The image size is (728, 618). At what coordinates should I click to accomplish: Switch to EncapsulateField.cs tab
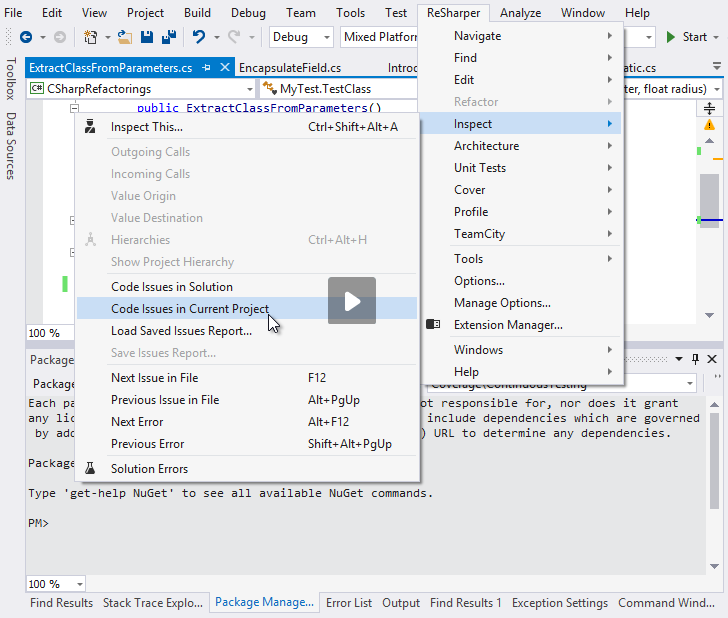290,68
